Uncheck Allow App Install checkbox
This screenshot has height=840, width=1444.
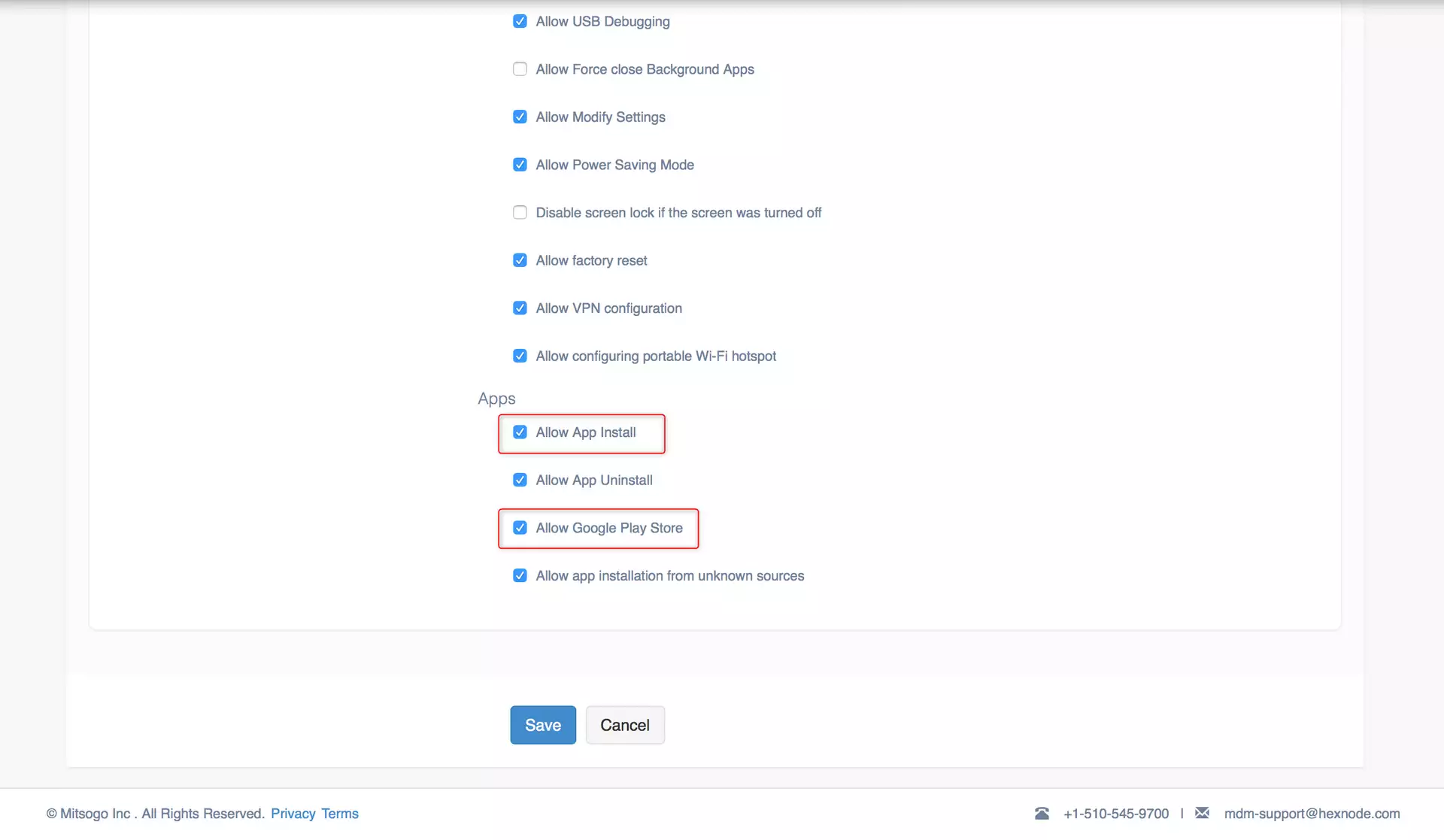point(520,432)
